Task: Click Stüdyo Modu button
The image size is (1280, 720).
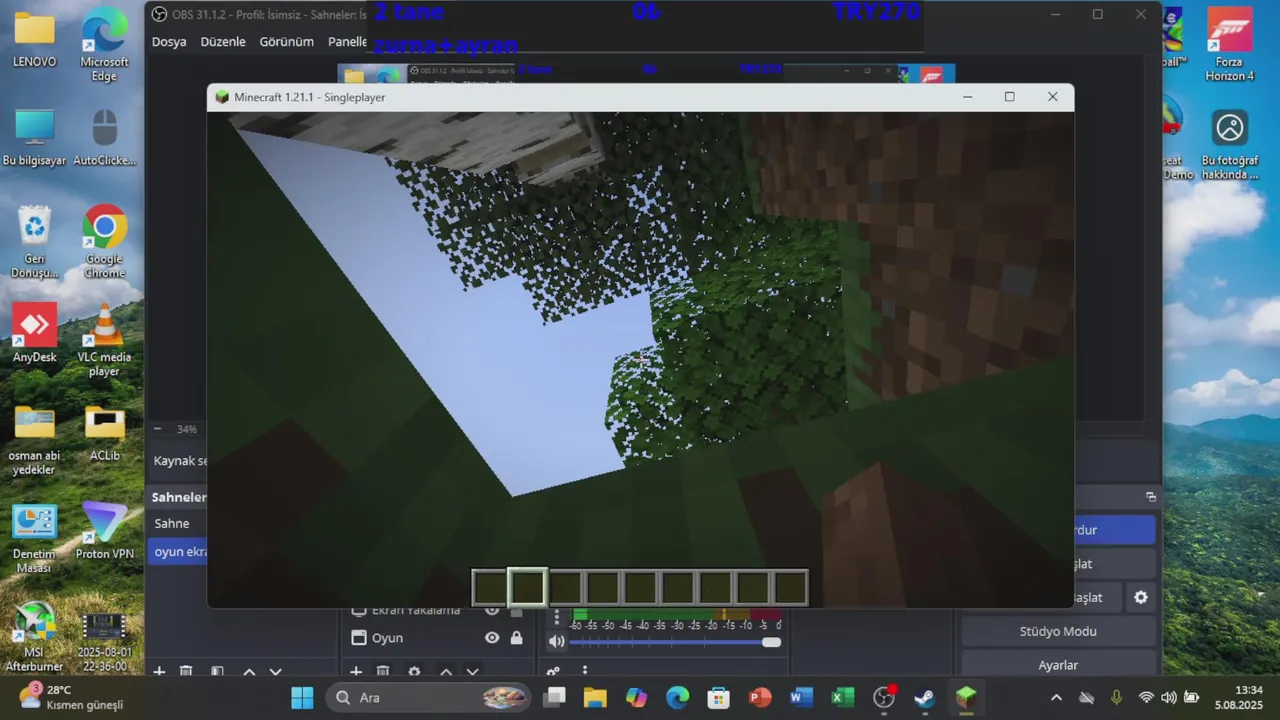Action: point(1058,631)
